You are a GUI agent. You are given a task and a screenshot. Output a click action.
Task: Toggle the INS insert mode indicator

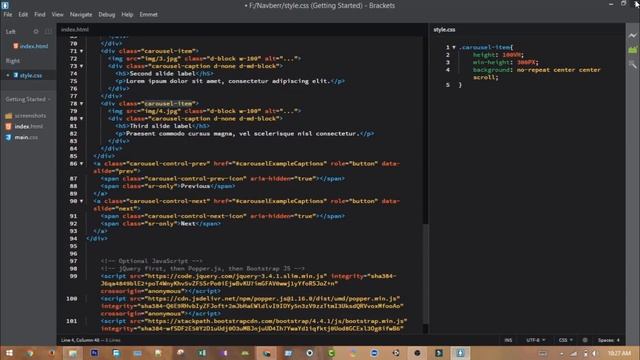click(x=508, y=340)
